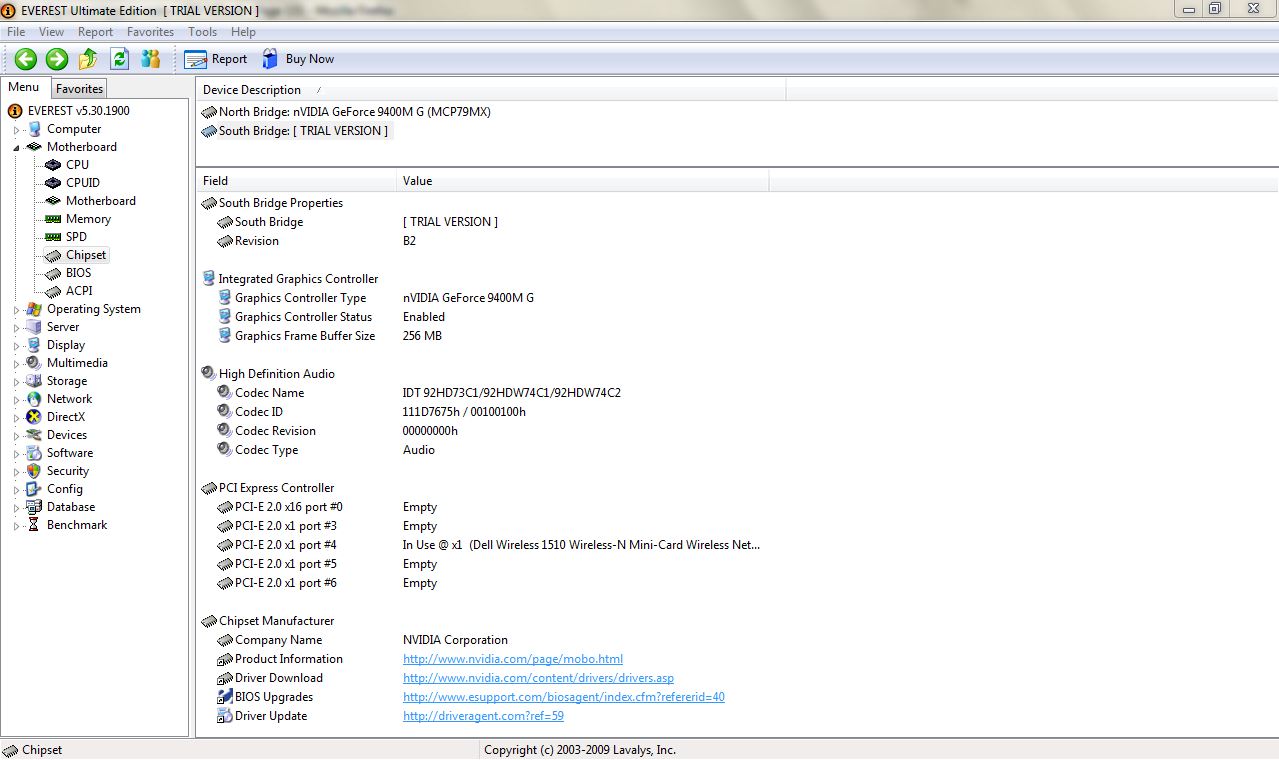
Task: Select the Graphics Frame Buffer Size row
Action: [329, 336]
